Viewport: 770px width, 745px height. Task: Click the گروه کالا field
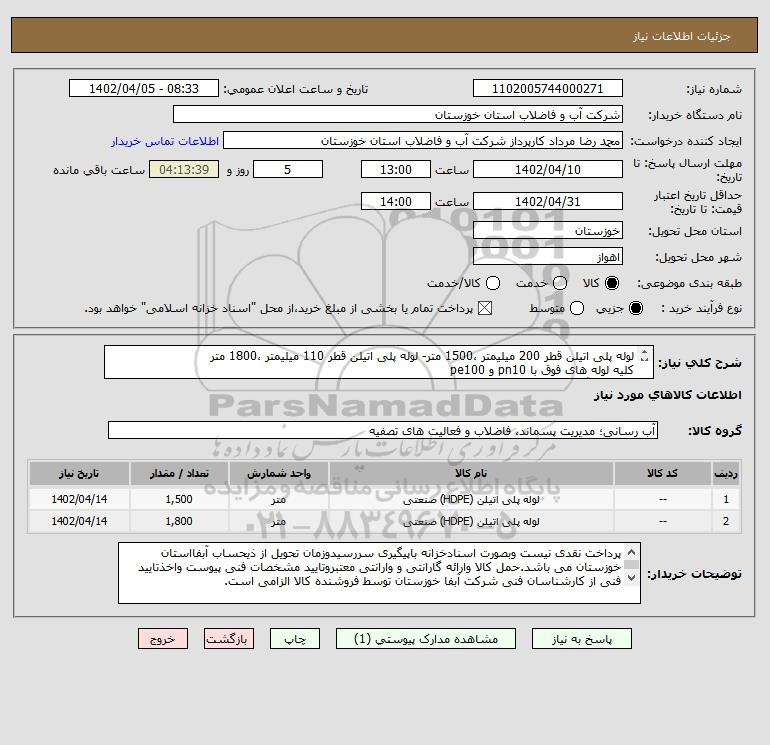(x=383, y=431)
